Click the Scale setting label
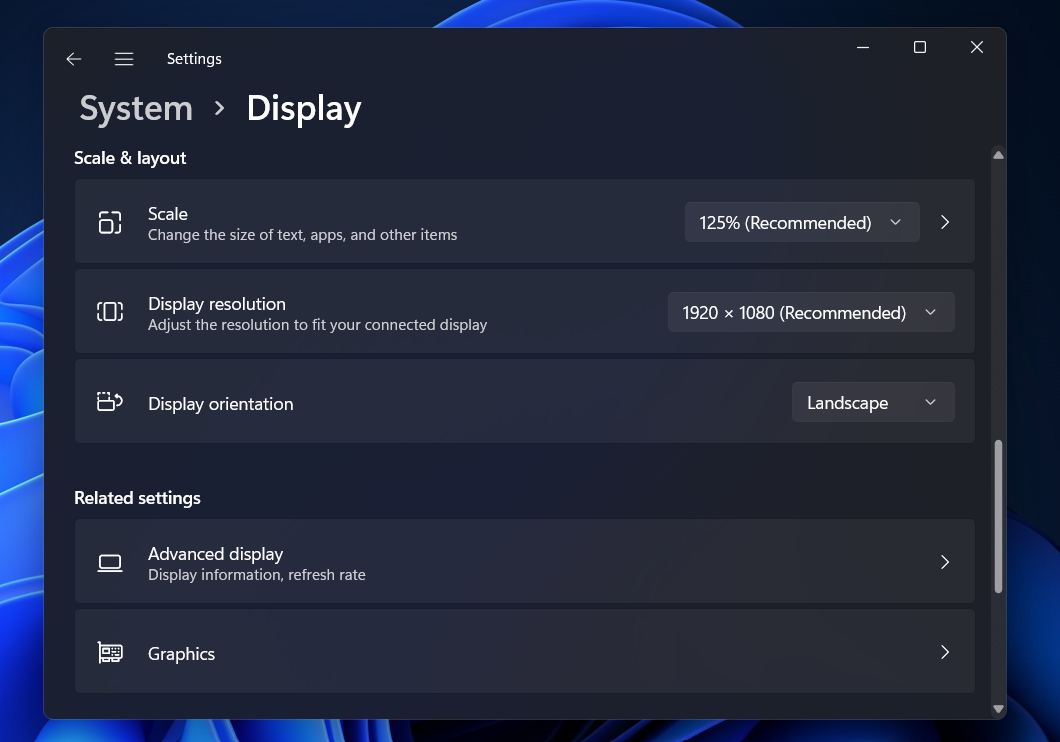1060x742 pixels. coord(168,214)
